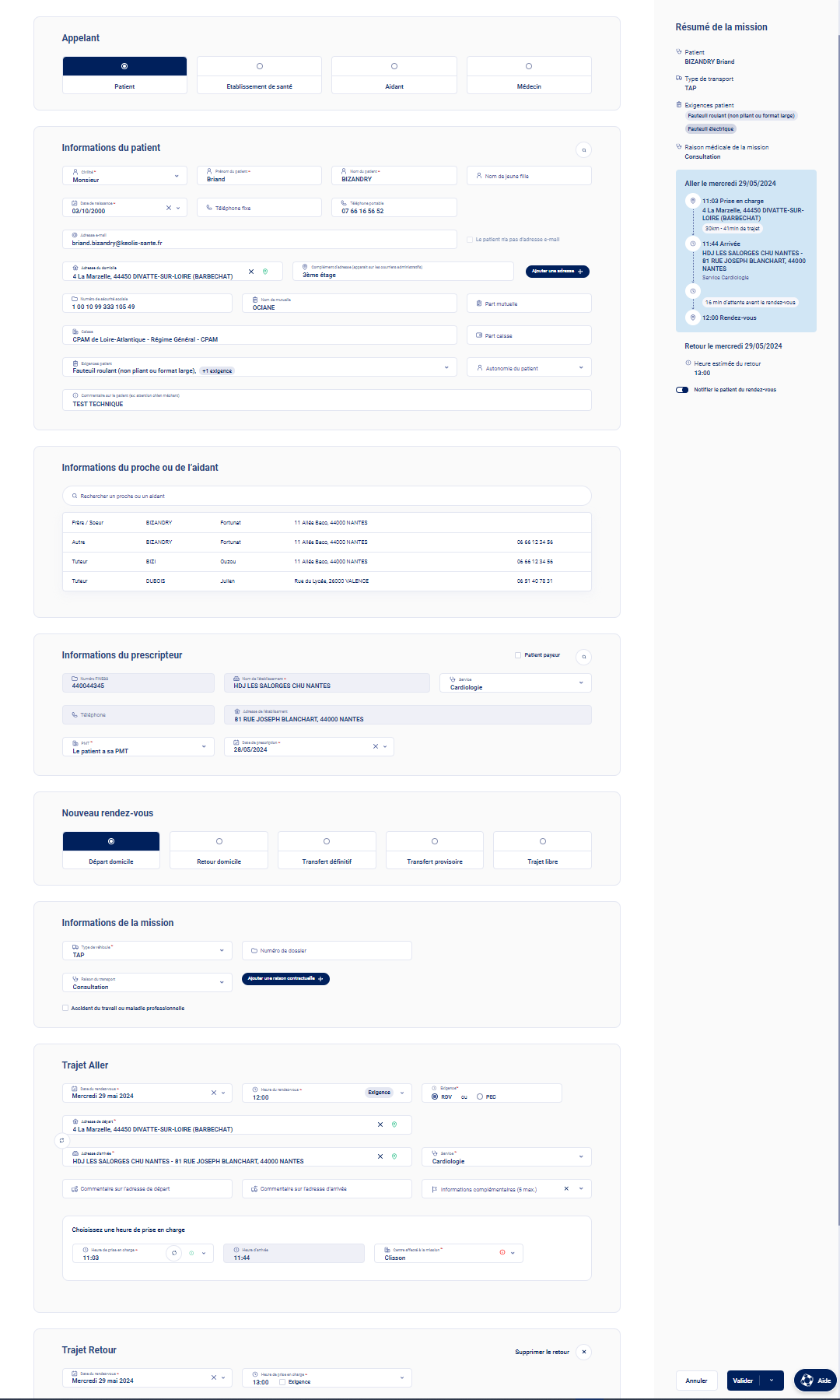Screen dimensions: 840x1400
Task: Click Numéro de dossier input field
Action: tap(327, 951)
